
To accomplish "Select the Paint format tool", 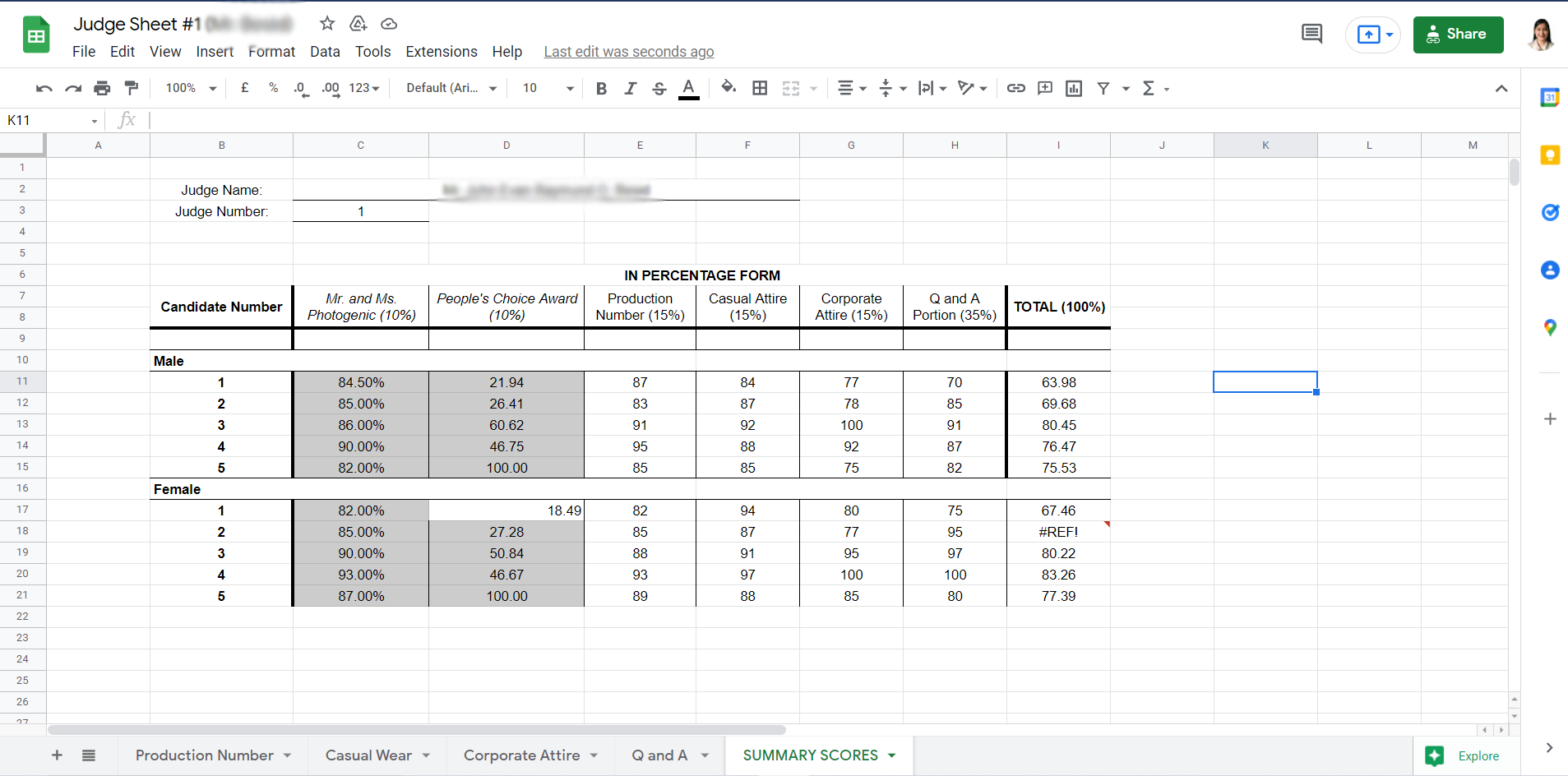I will pos(131,88).
